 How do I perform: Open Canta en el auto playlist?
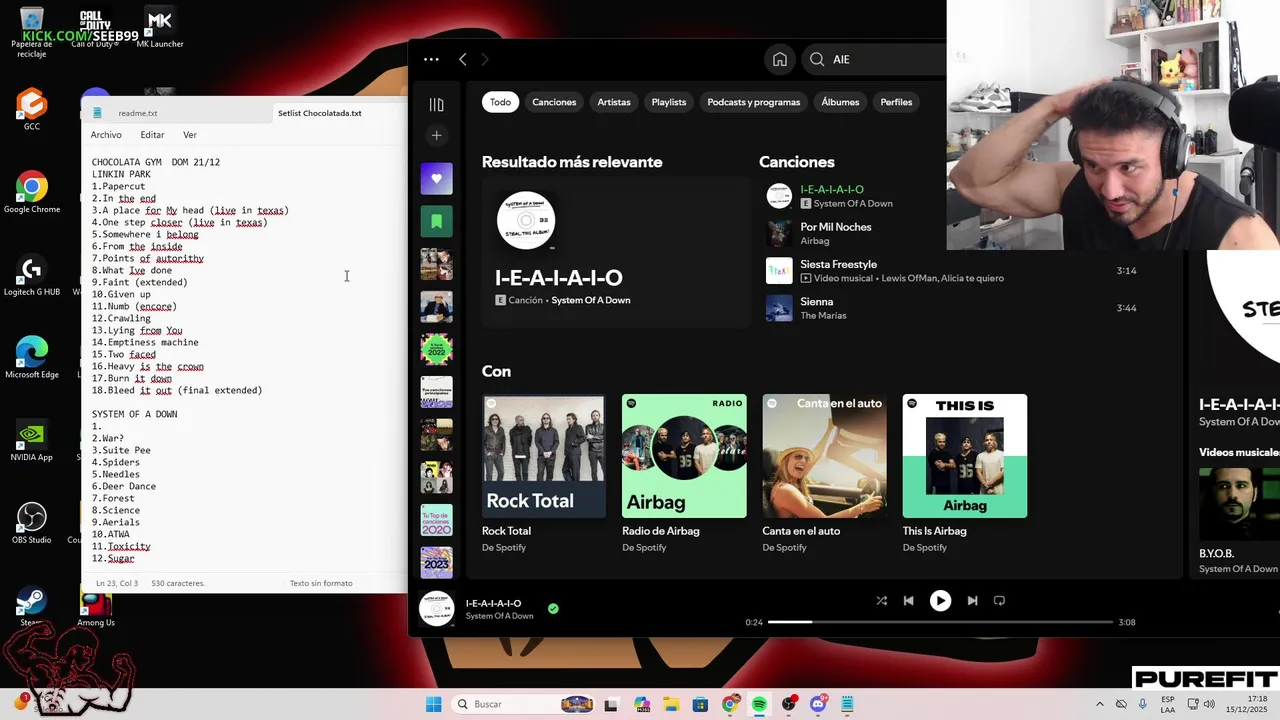coord(824,474)
